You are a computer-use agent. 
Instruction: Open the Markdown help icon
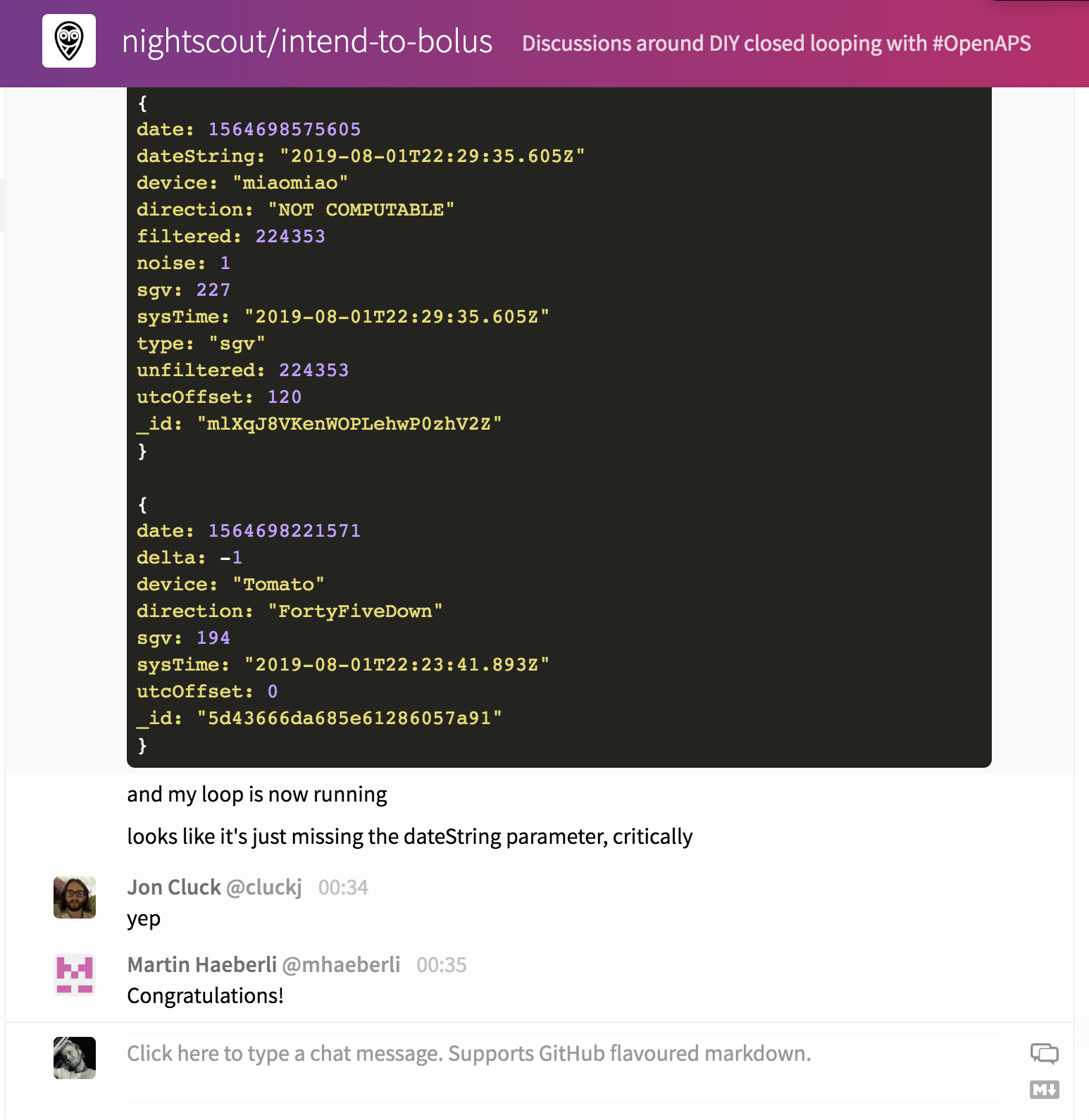coord(1045,1090)
